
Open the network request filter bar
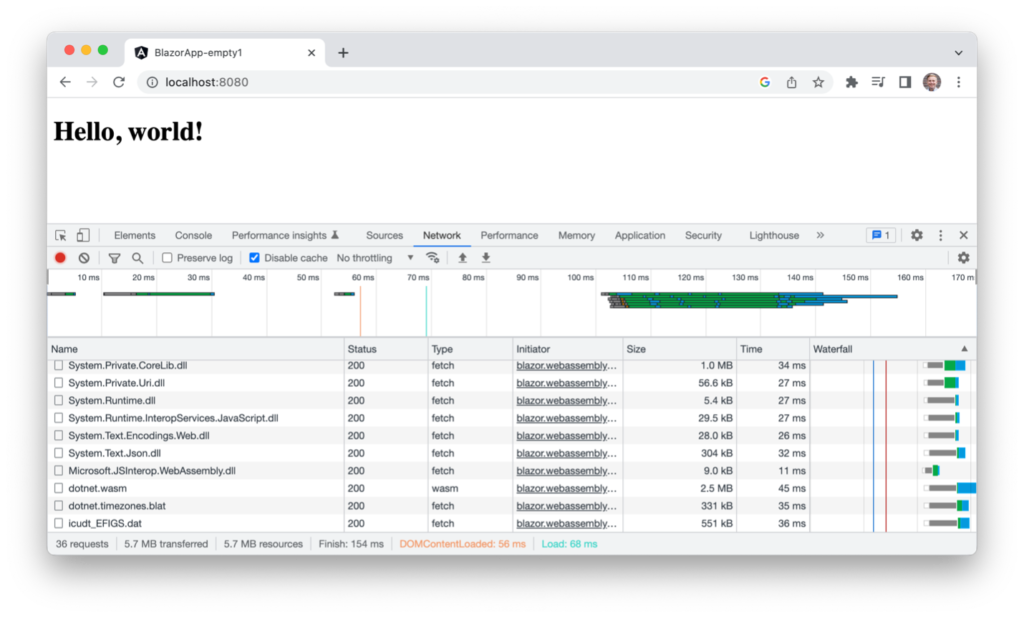[114, 257]
